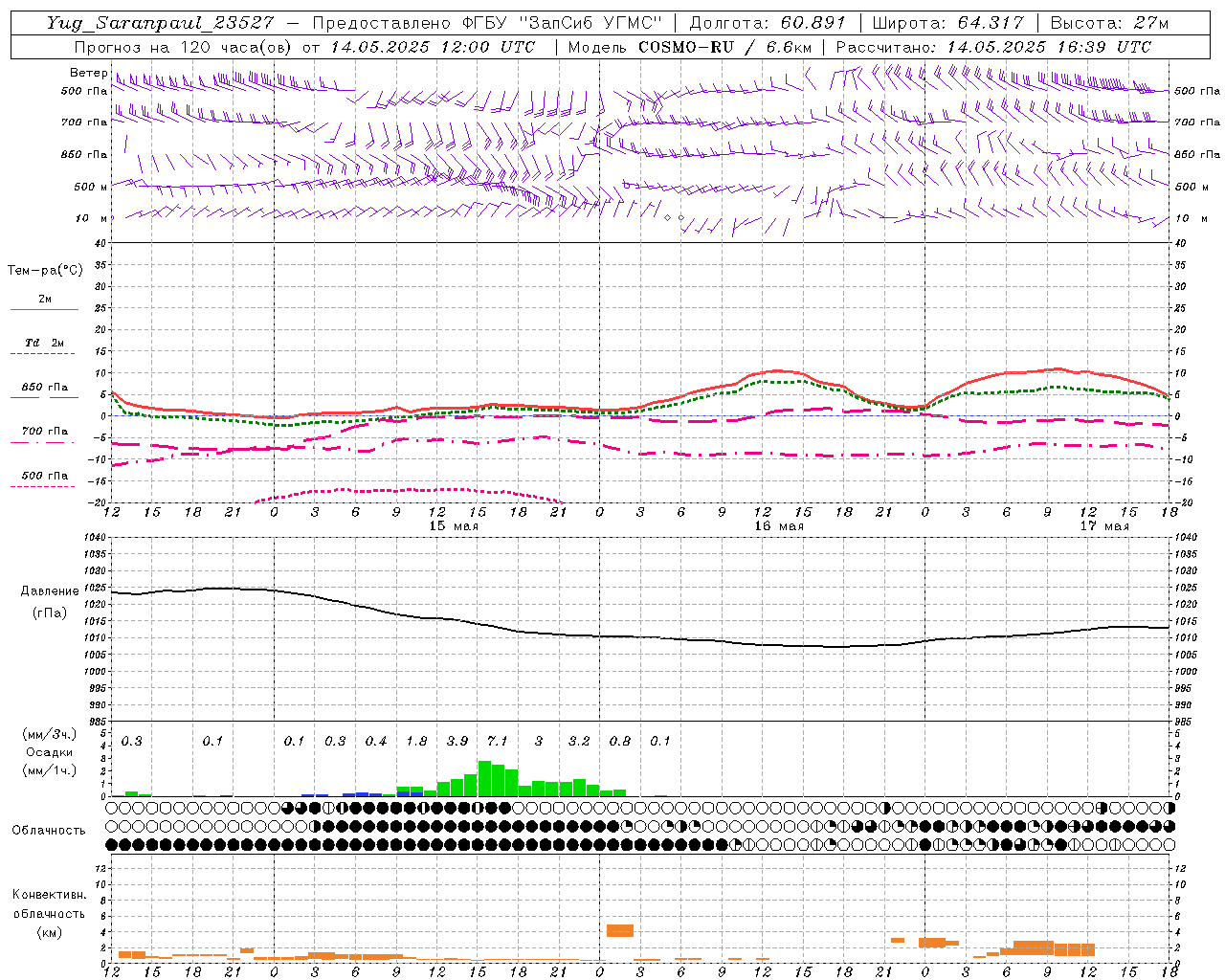Click the 15 мая date label

coord(454,526)
